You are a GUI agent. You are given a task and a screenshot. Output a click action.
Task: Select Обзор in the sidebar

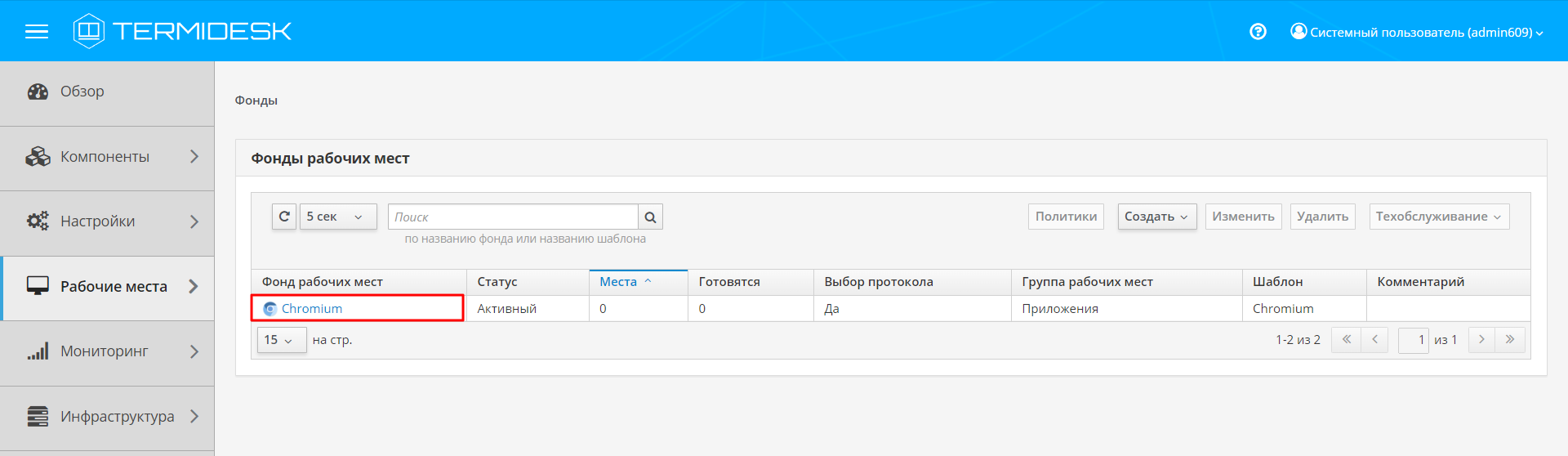pos(82,92)
